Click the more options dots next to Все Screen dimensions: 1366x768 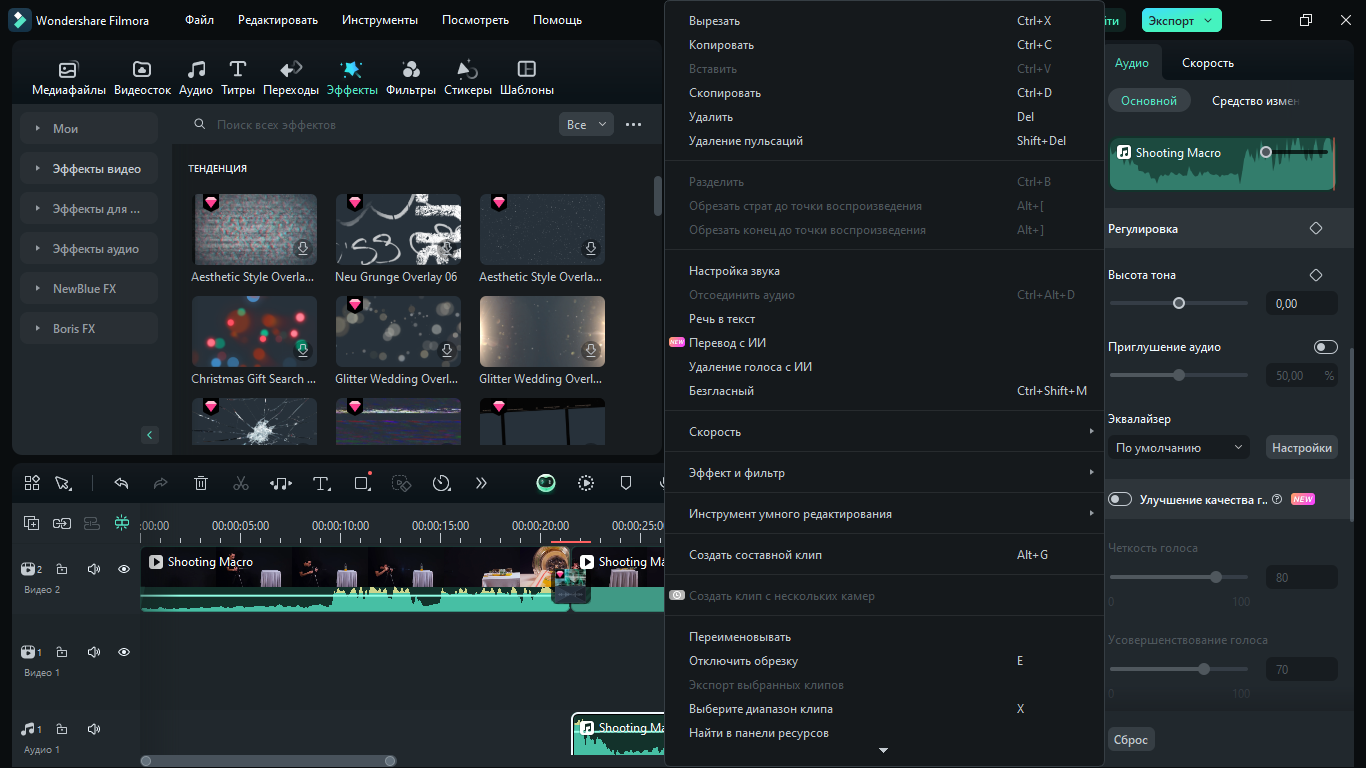pos(633,125)
